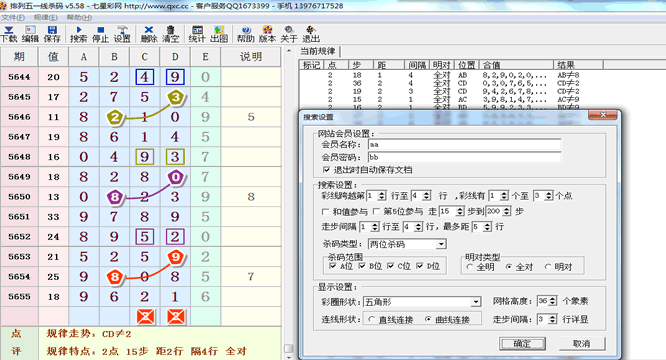666x360 pixels.
Task: Open the 统计 statistics toolbar icon
Action: (x=197, y=34)
